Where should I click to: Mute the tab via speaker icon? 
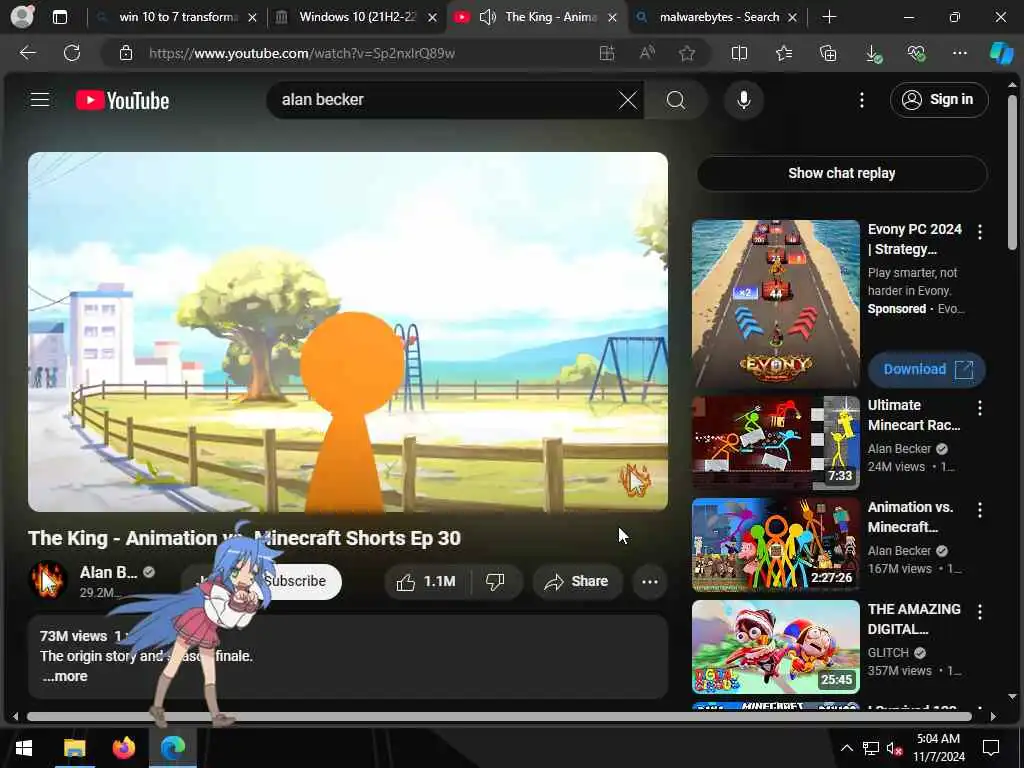pyautogui.click(x=487, y=17)
